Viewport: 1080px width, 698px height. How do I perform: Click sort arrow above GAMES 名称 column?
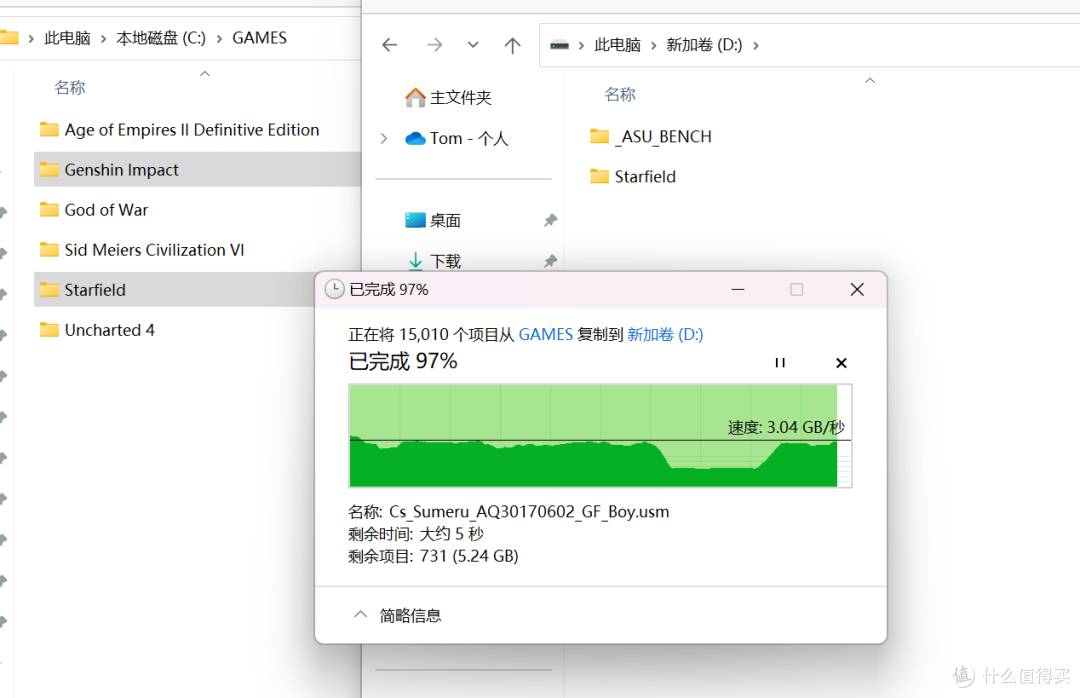[x=205, y=74]
